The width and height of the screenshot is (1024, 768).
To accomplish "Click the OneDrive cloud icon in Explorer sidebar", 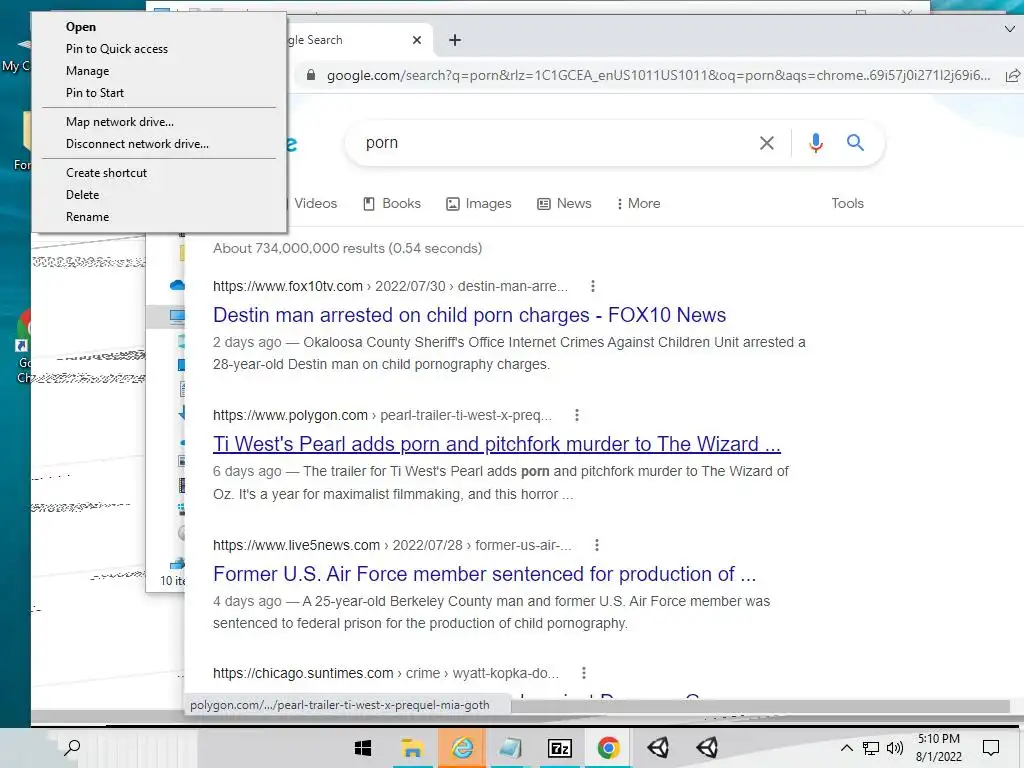I will (x=177, y=285).
